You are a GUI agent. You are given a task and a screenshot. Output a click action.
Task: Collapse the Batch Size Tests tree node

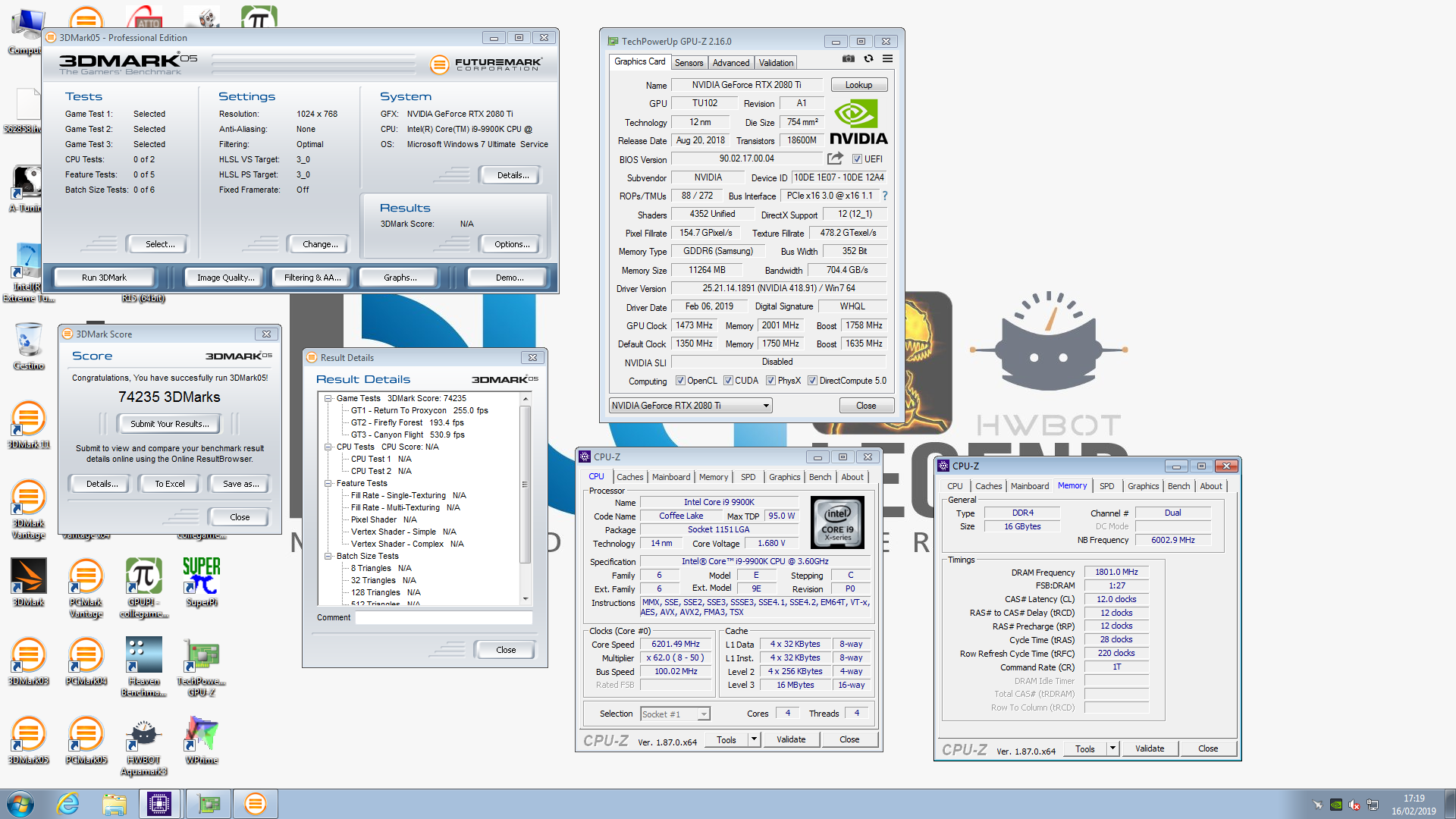point(328,556)
